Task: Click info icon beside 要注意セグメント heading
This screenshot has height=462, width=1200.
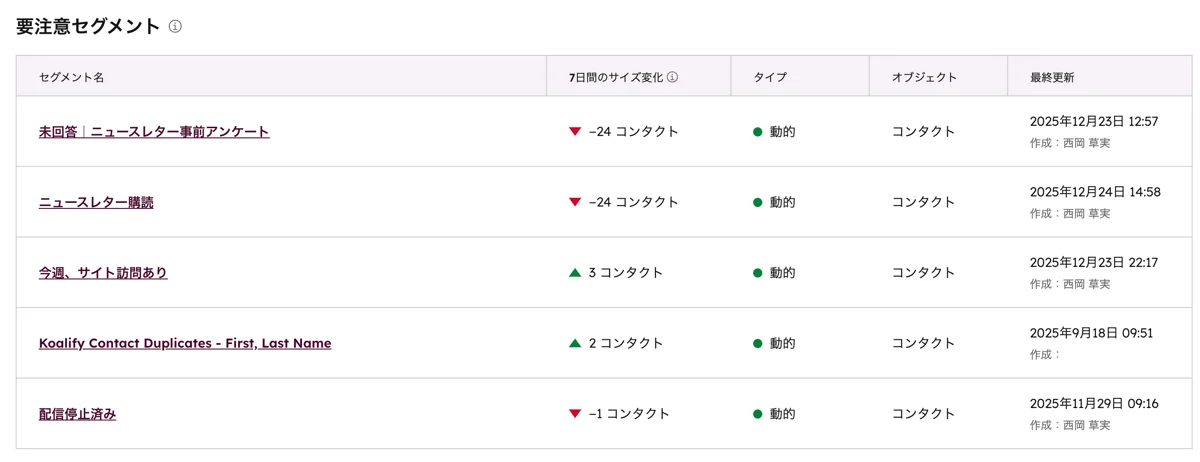Action: [175, 27]
